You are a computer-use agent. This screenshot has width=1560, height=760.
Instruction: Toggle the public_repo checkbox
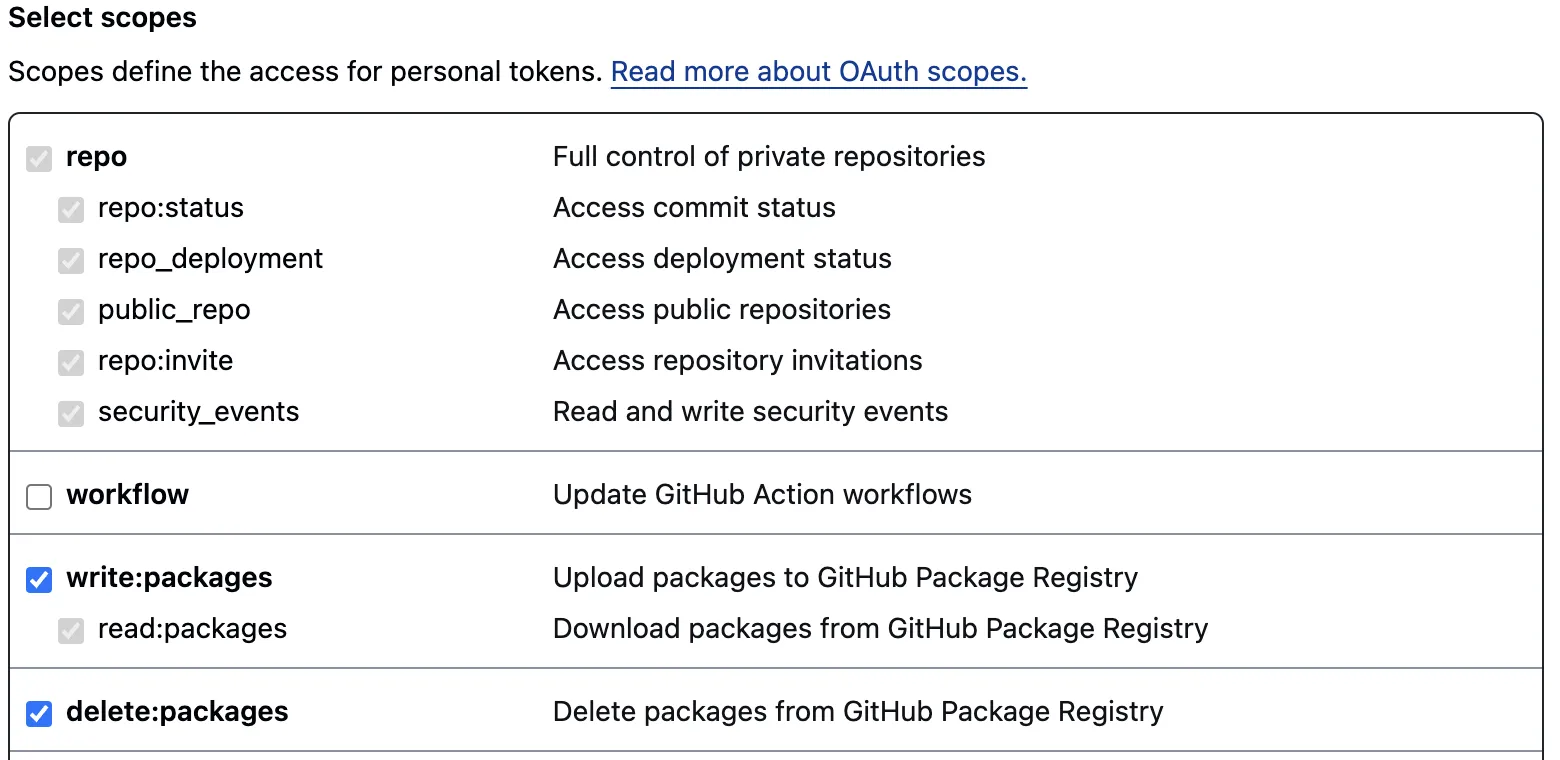[70, 311]
